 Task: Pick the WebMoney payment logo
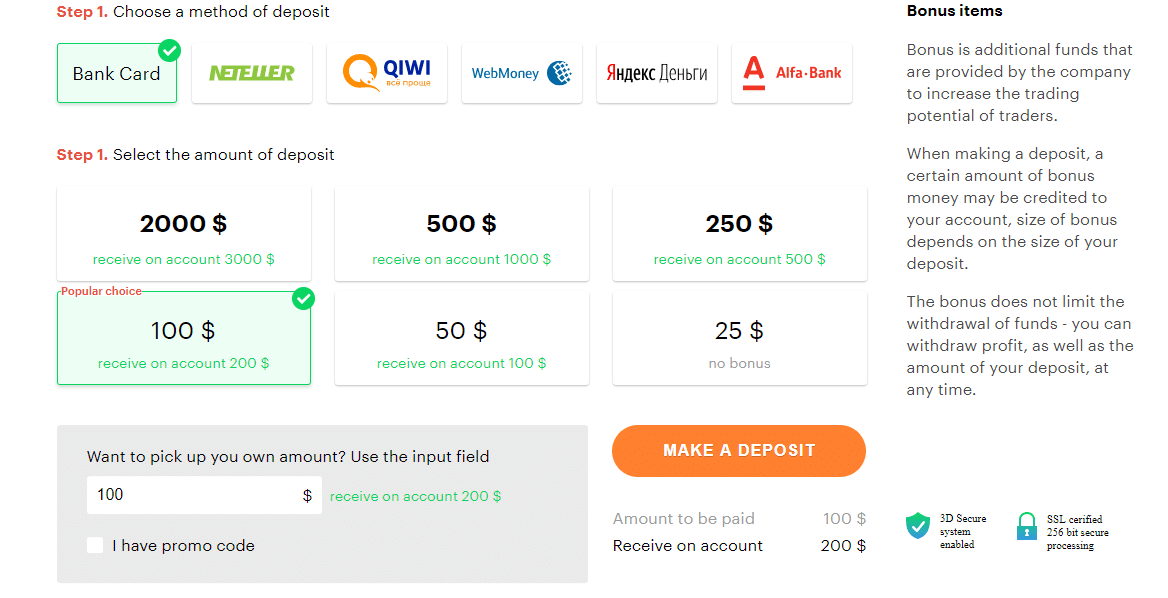[521, 73]
